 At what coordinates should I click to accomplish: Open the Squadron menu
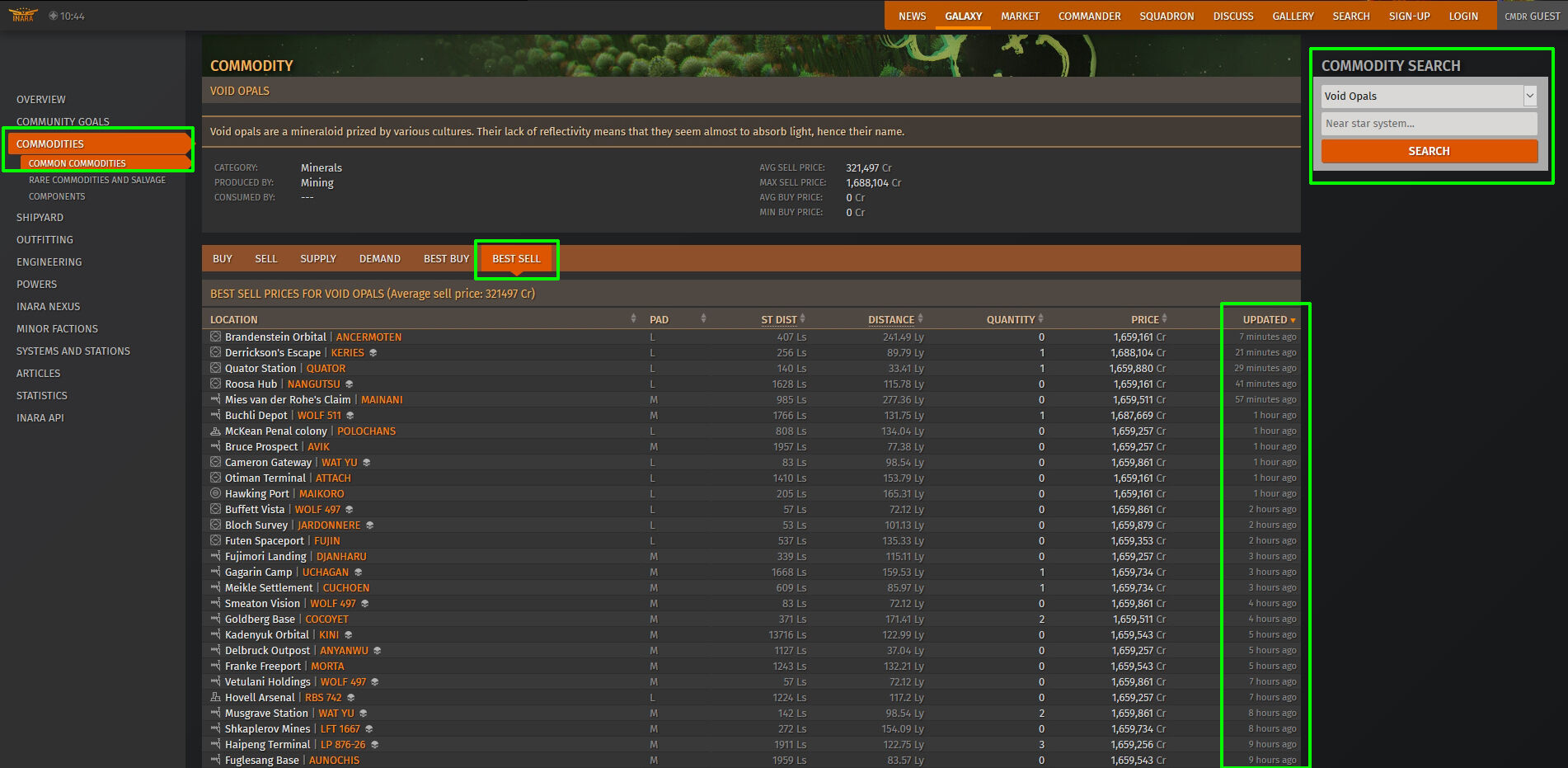[x=1167, y=16]
